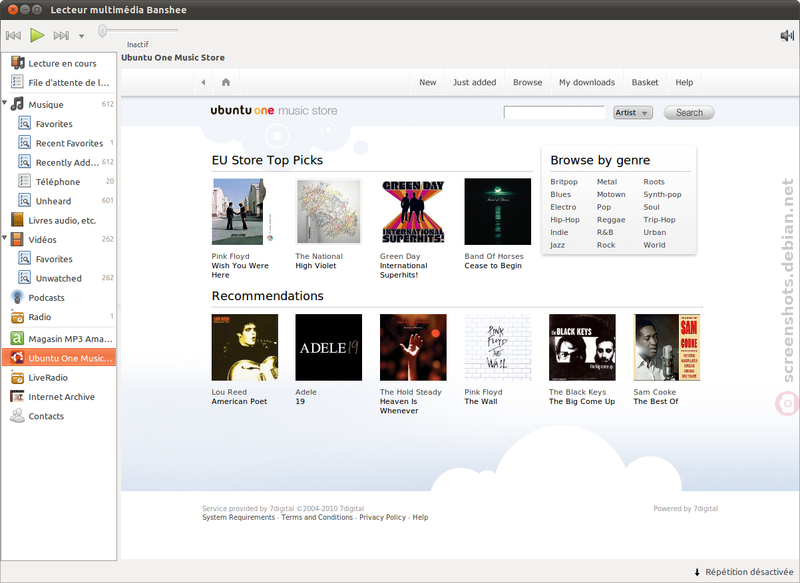Image resolution: width=800 pixels, height=583 pixels.
Task: Open Band Of Horses Cease to Begin cover
Action: (497, 212)
